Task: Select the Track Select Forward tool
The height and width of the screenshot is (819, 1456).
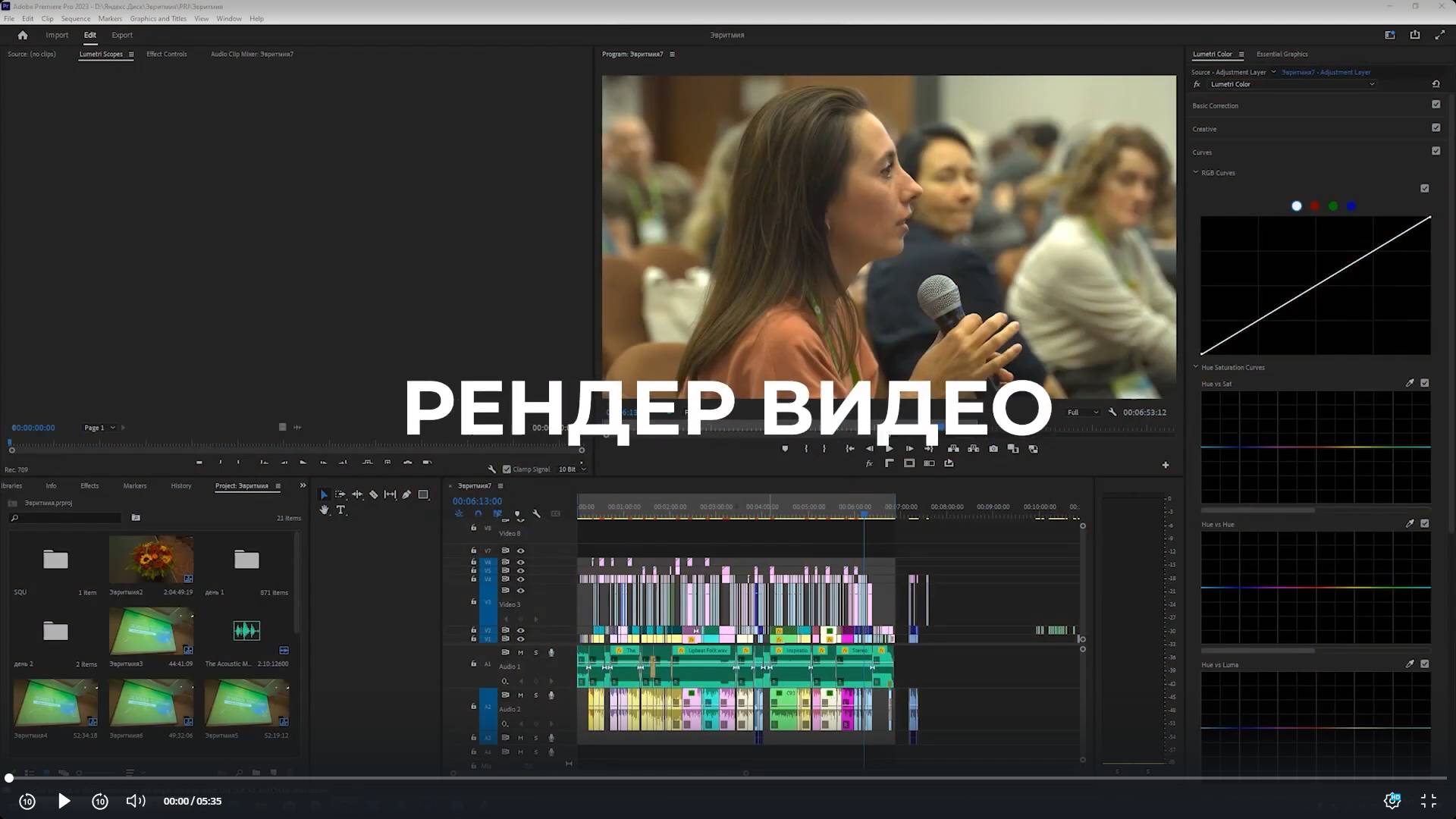Action: click(340, 494)
